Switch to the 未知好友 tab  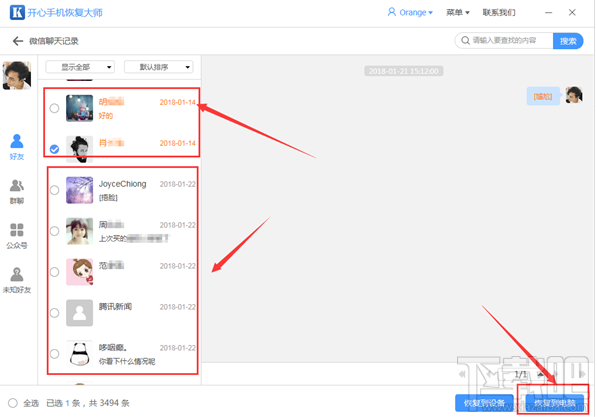pos(17,280)
